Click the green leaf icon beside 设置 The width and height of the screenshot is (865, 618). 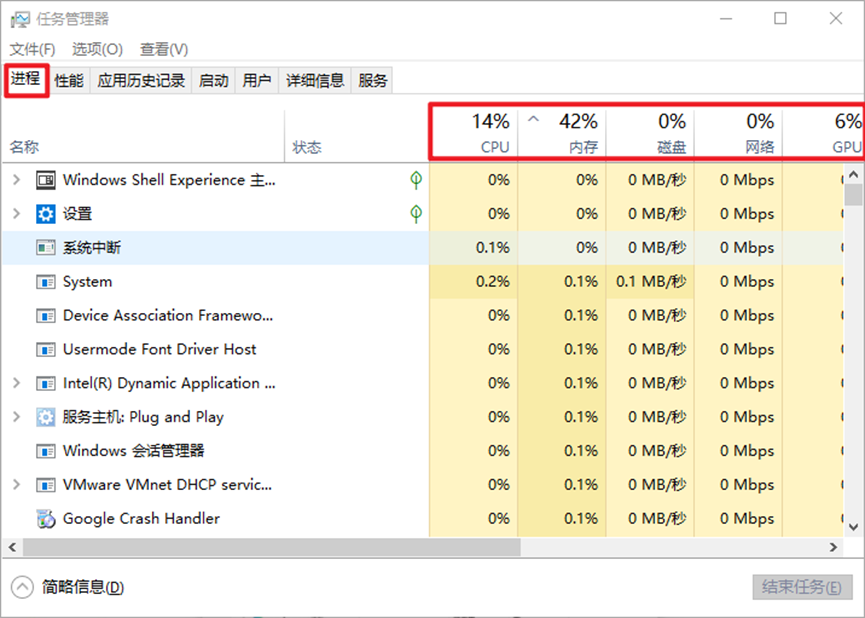click(x=416, y=214)
